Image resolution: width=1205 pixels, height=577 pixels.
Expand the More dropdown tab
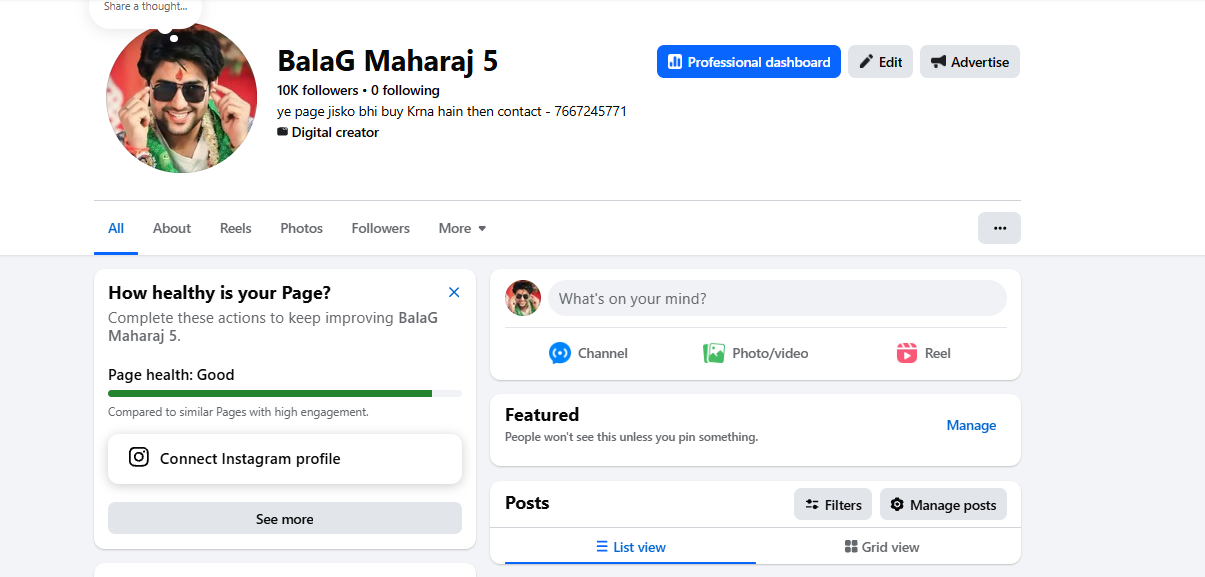click(x=462, y=228)
